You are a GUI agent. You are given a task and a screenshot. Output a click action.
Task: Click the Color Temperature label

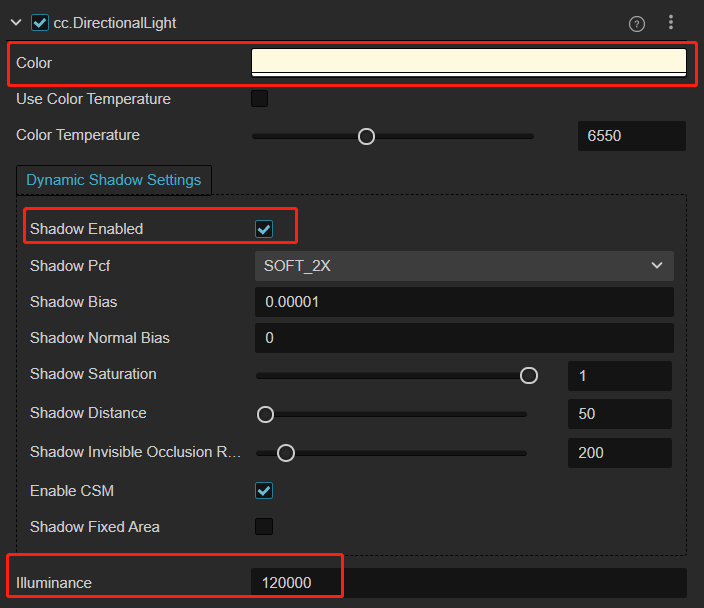(x=78, y=135)
